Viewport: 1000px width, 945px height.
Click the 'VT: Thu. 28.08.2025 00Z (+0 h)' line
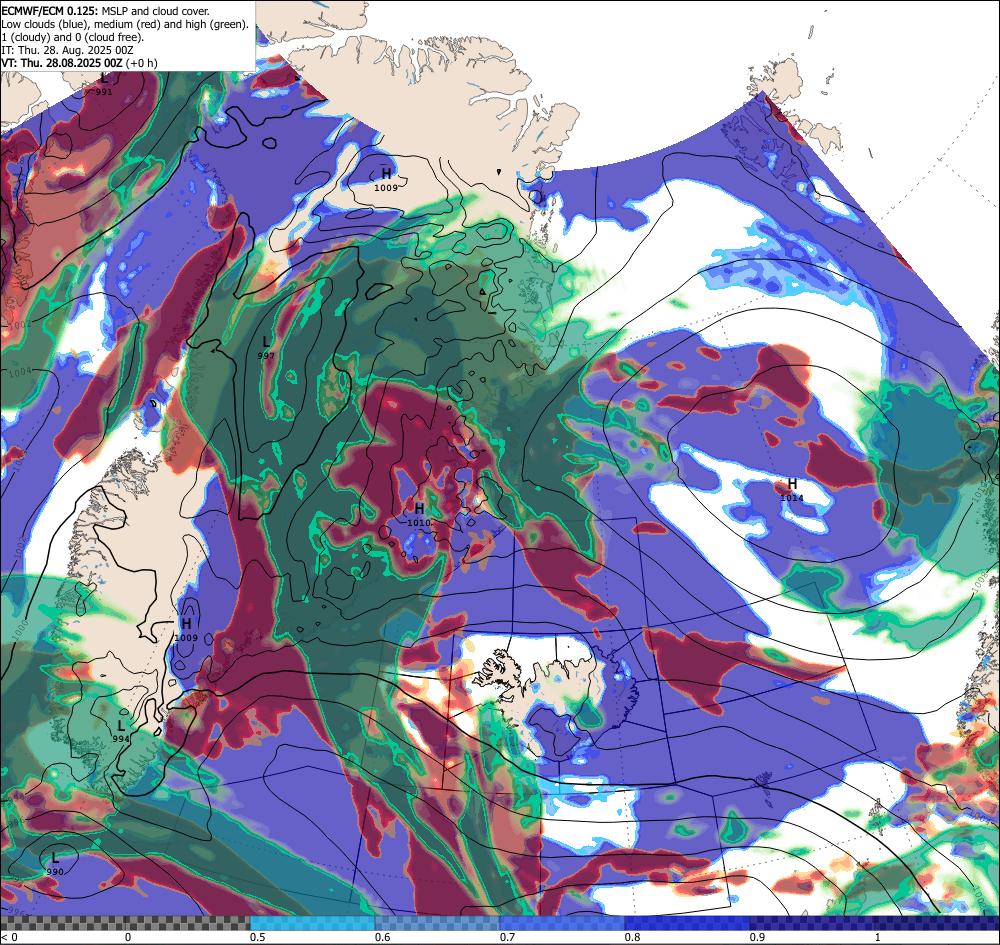click(x=79, y=63)
